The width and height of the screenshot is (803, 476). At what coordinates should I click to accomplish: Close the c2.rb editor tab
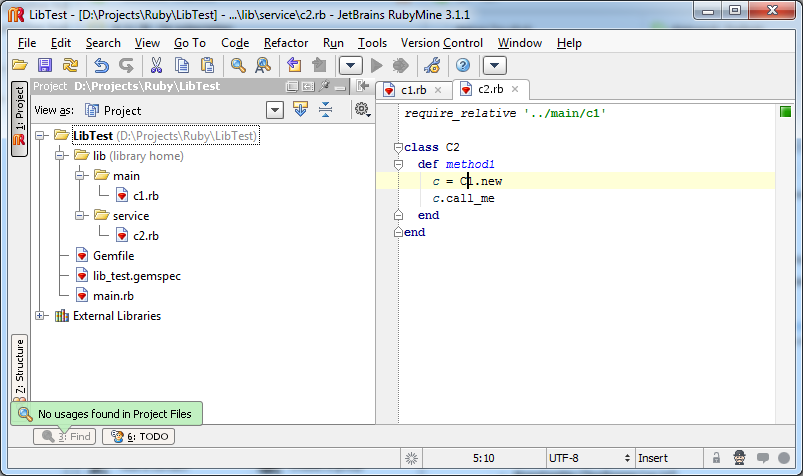point(515,89)
